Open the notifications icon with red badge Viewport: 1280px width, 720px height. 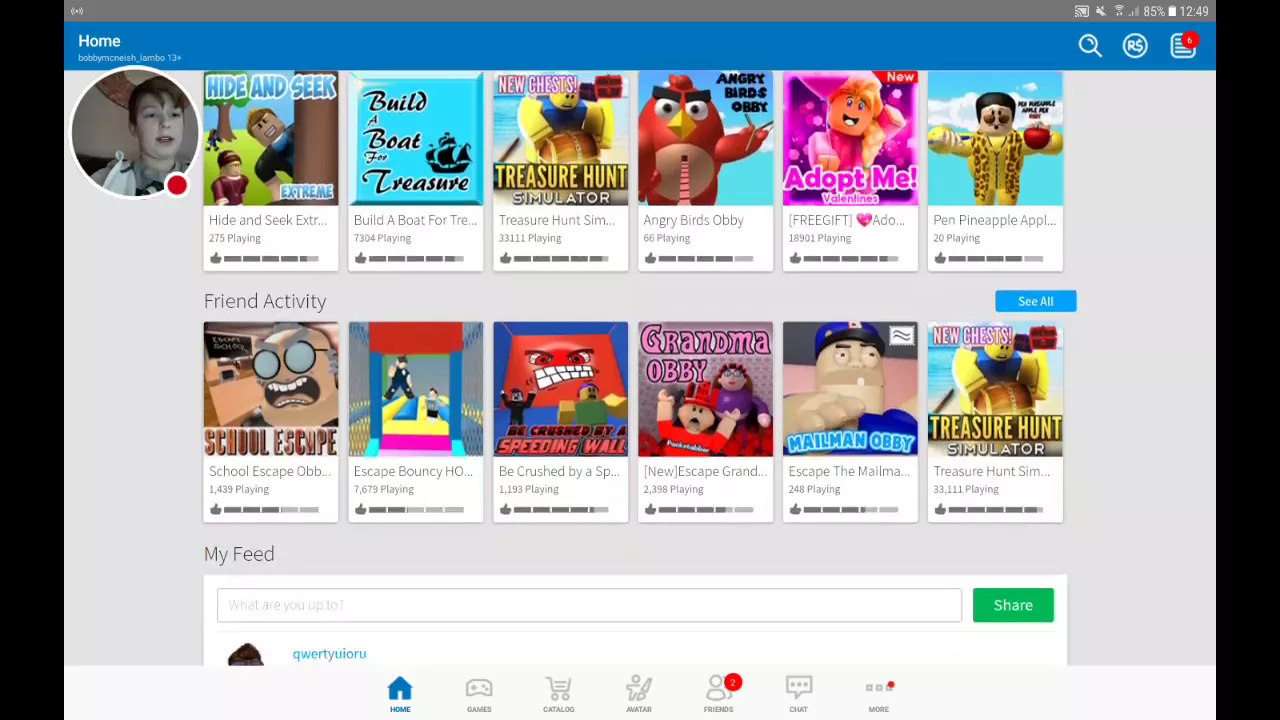coord(1183,46)
